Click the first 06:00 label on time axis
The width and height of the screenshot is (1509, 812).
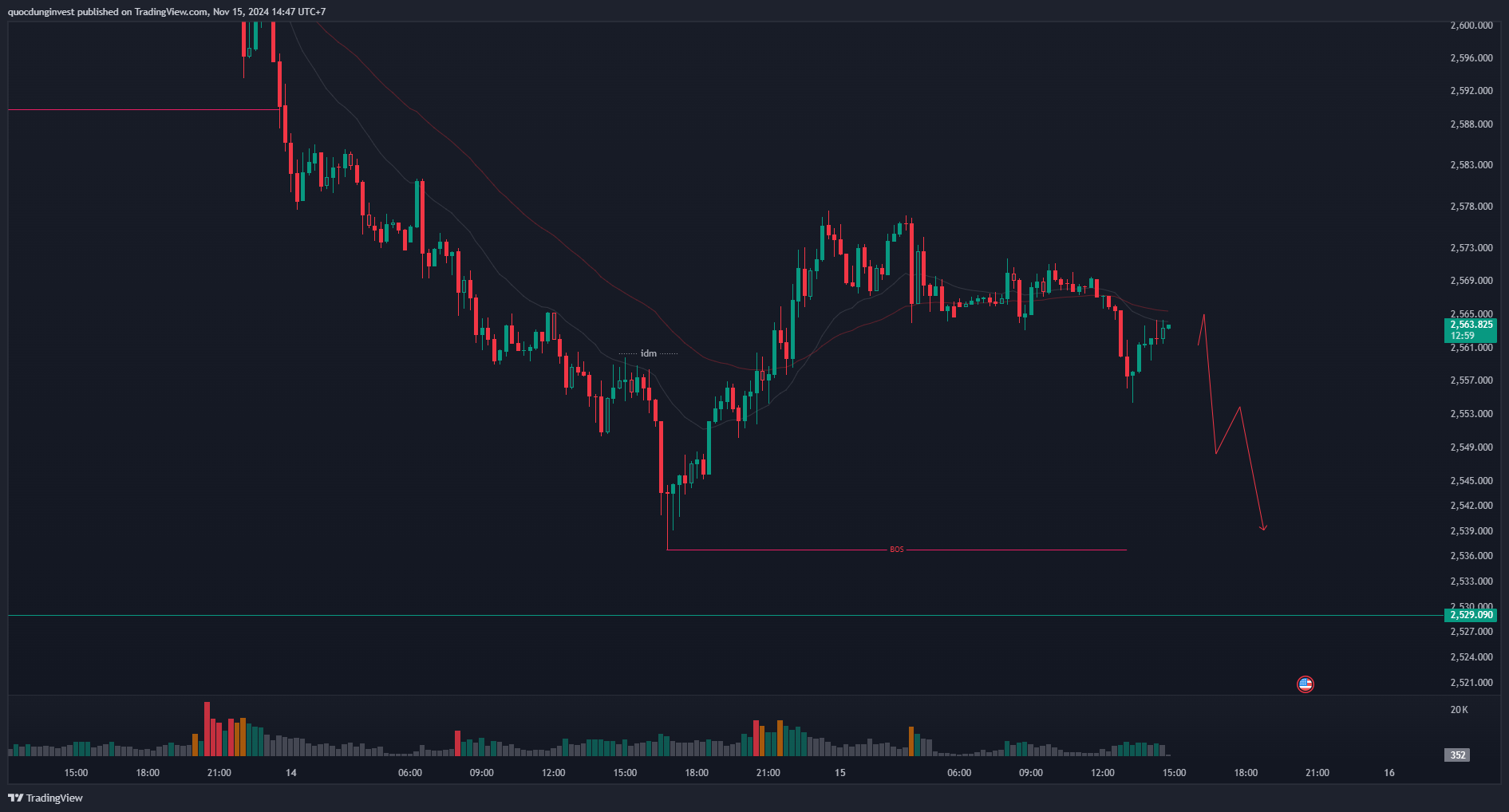tap(410, 773)
